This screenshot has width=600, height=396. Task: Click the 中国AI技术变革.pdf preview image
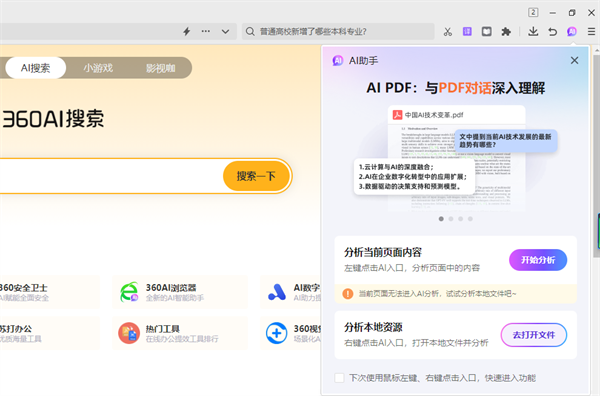point(456,158)
